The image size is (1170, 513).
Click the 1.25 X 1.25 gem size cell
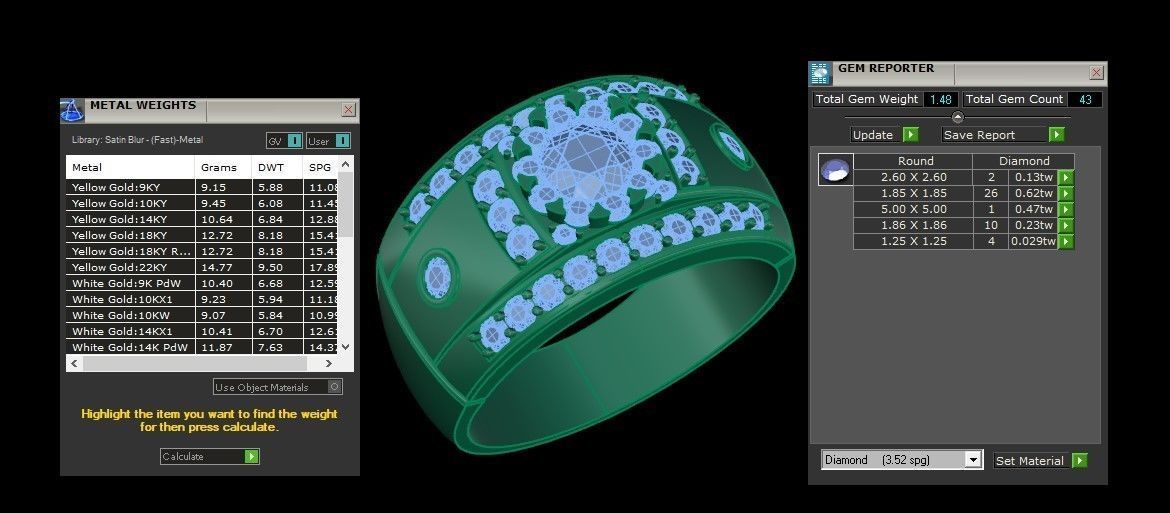click(x=913, y=242)
